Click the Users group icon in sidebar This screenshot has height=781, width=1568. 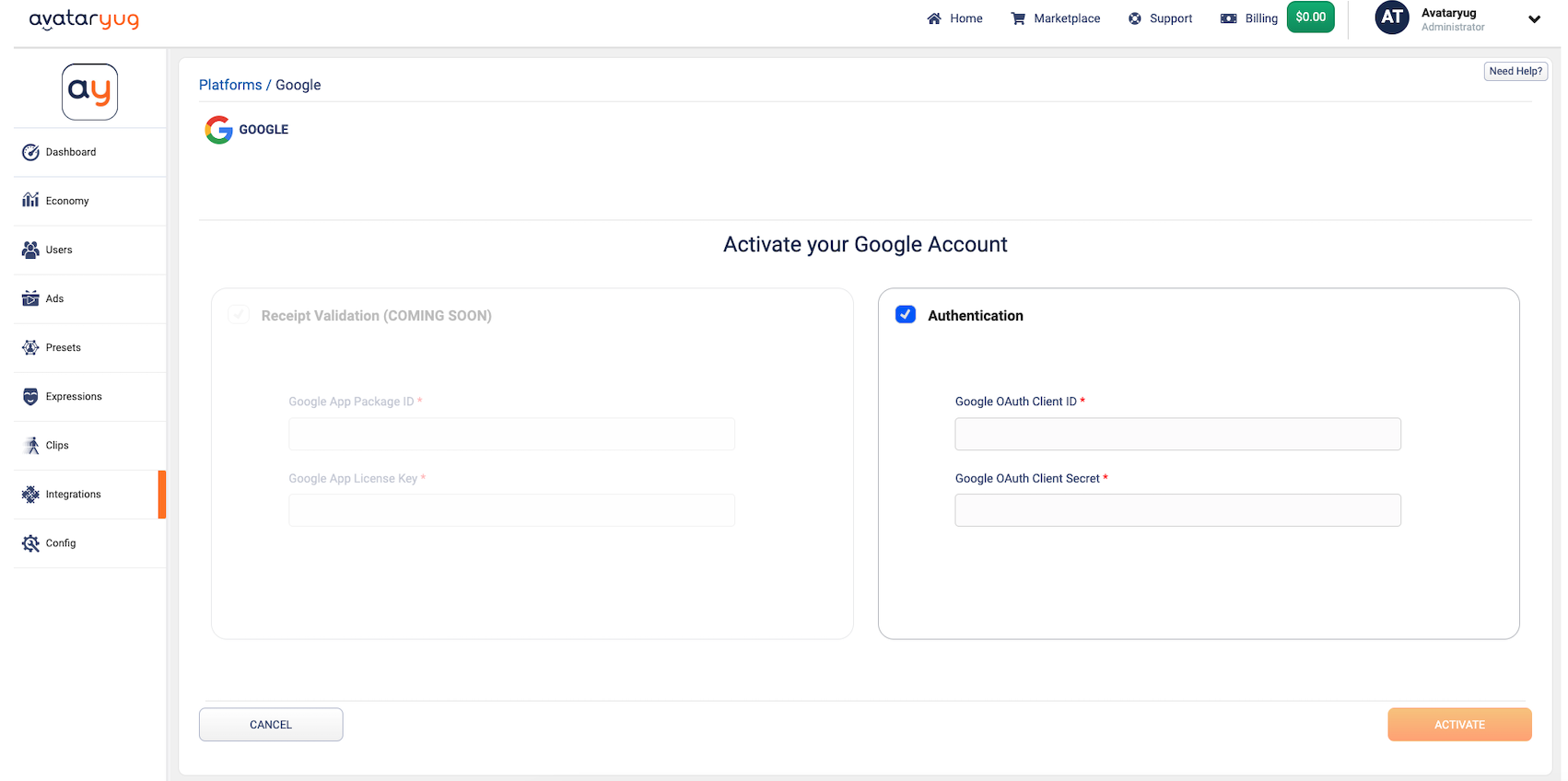point(30,250)
